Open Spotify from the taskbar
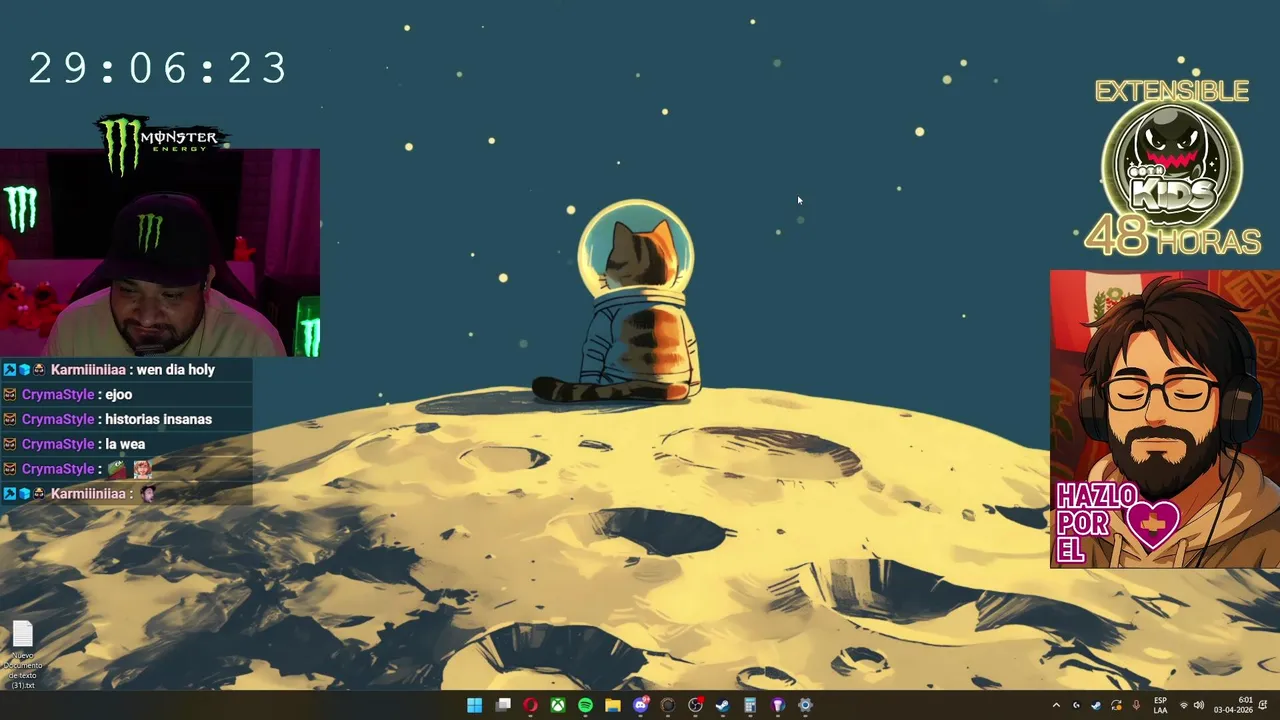 (585, 705)
